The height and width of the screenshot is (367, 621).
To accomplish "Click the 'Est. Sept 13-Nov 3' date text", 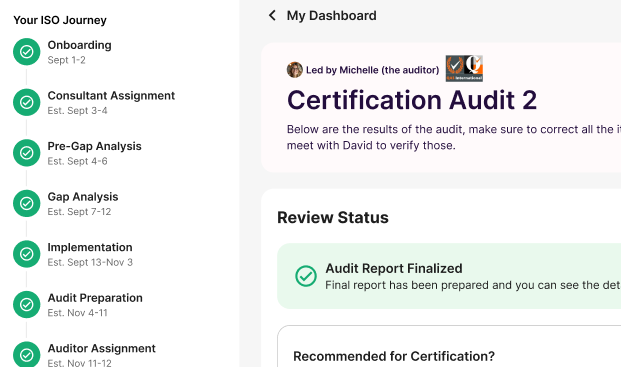I will [x=90, y=262].
